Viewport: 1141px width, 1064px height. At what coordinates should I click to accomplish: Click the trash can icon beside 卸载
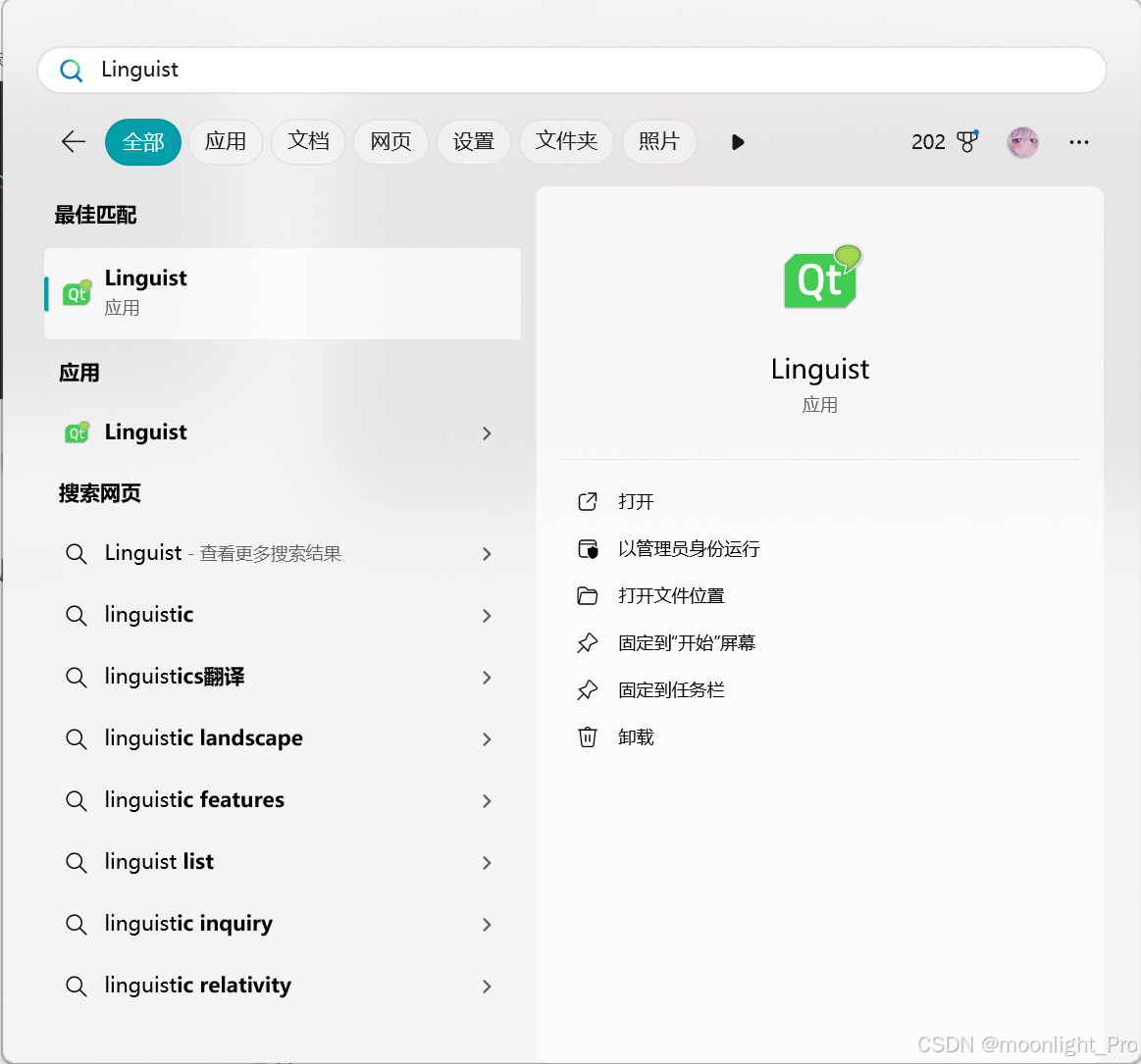[588, 737]
